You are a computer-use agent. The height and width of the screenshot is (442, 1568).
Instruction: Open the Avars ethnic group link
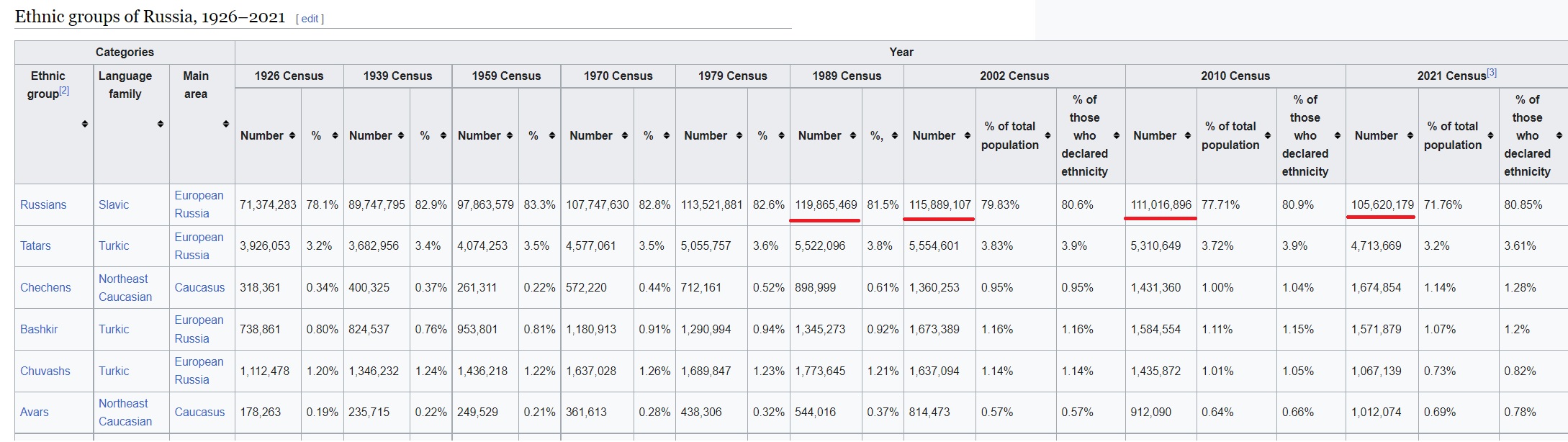click(35, 412)
